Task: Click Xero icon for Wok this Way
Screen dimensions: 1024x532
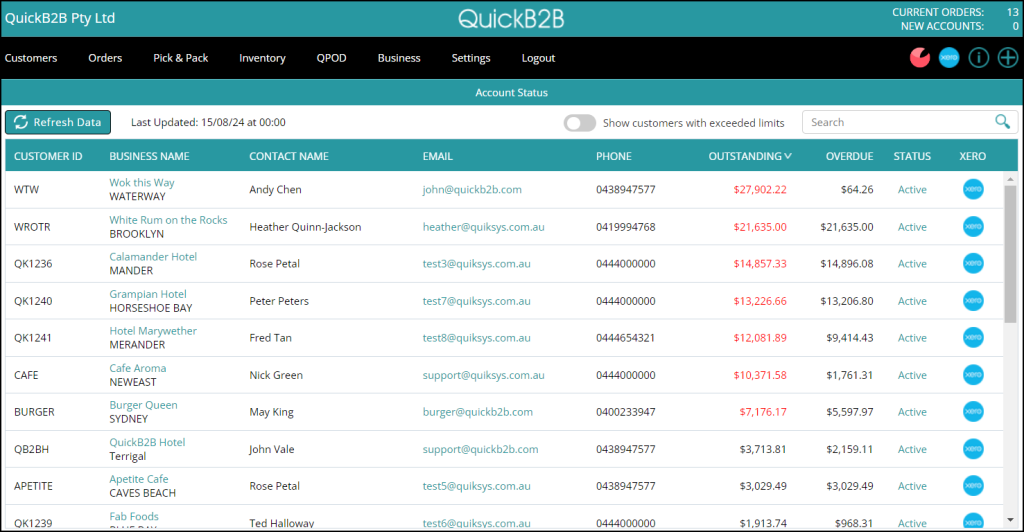Action: pyautogui.click(x=973, y=189)
